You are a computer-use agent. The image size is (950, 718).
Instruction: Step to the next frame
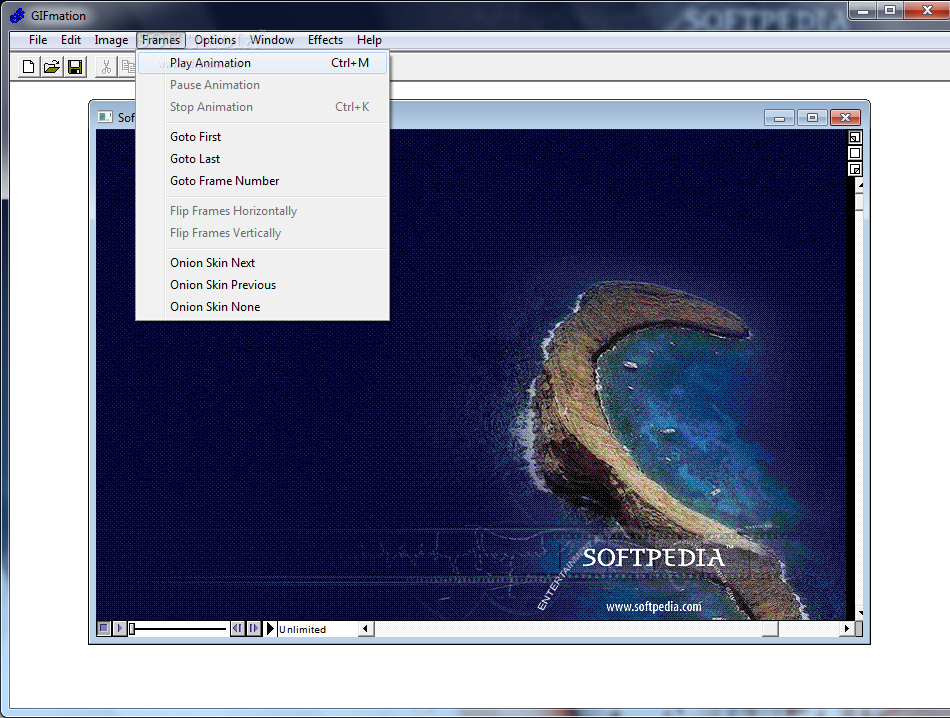[254, 628]
